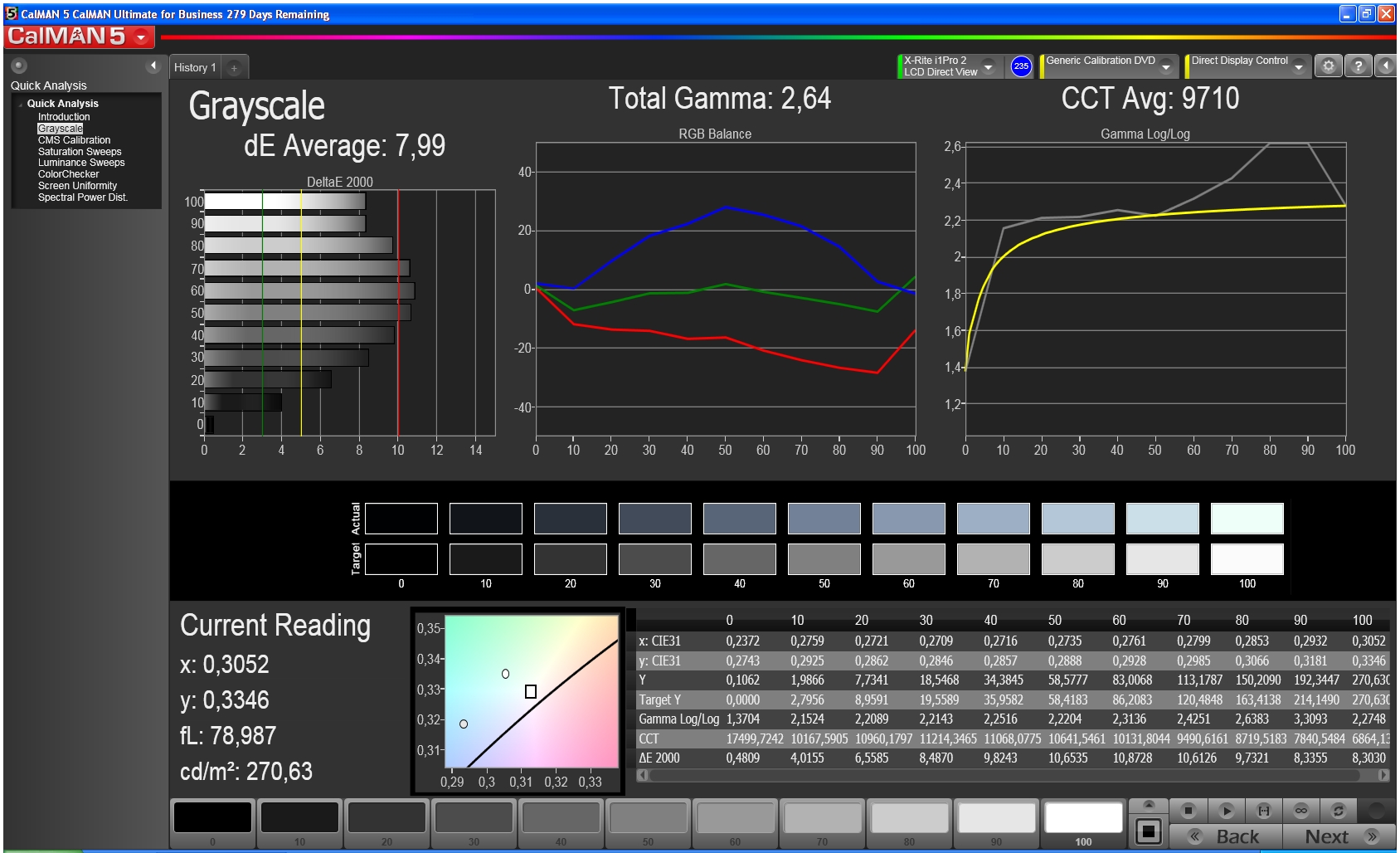Select the 90 percent gray pattern button

[x=996, y=824]
